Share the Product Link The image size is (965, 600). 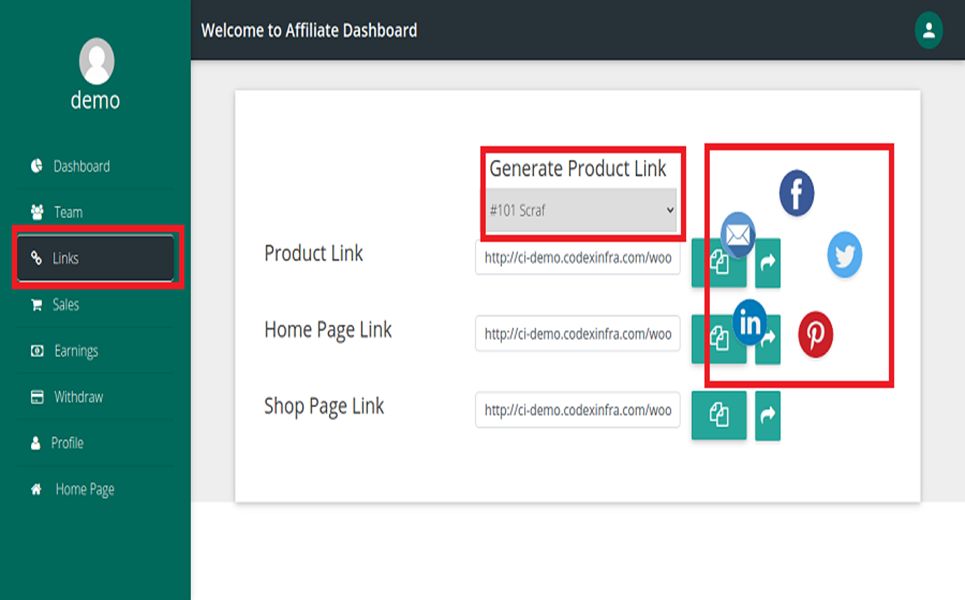click(x=767, y=263)
